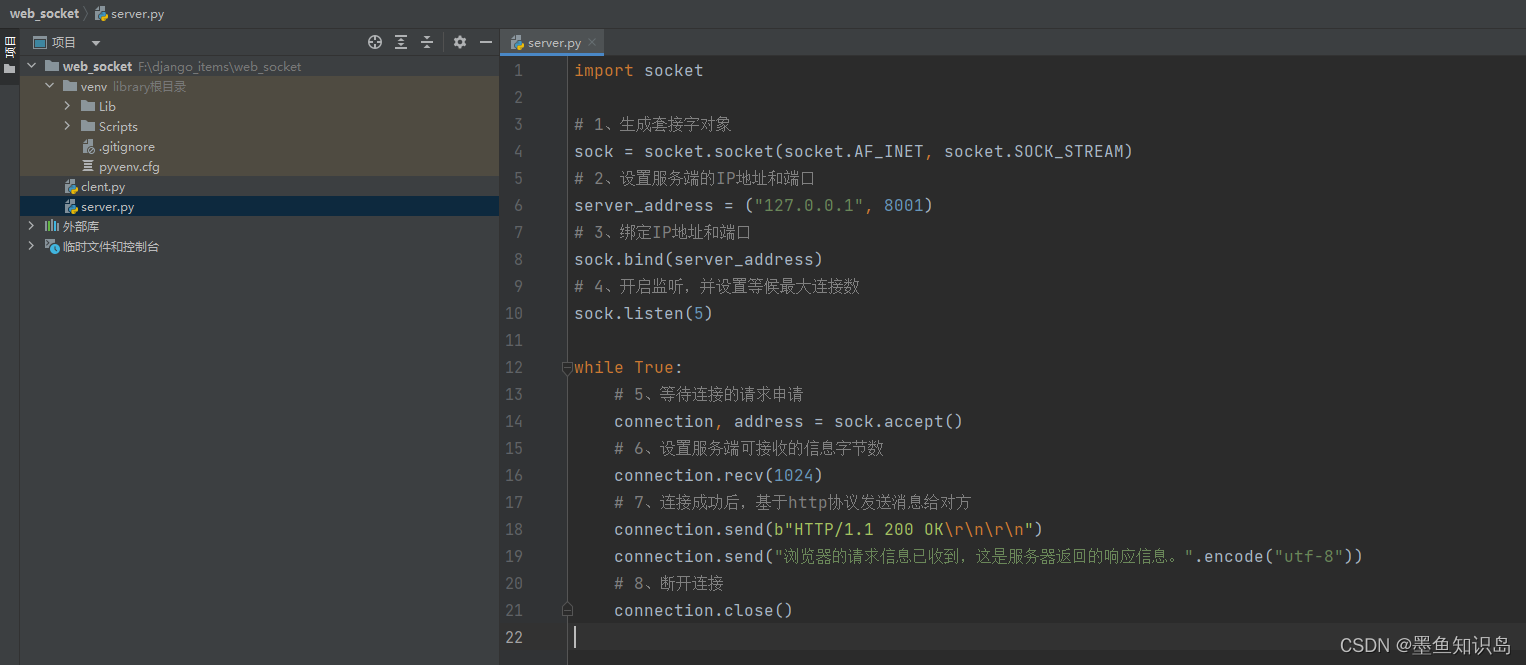The image size is (1526, 665).
Task: Select the .gitignore file in the tree
Action: (x=126, y=146)
